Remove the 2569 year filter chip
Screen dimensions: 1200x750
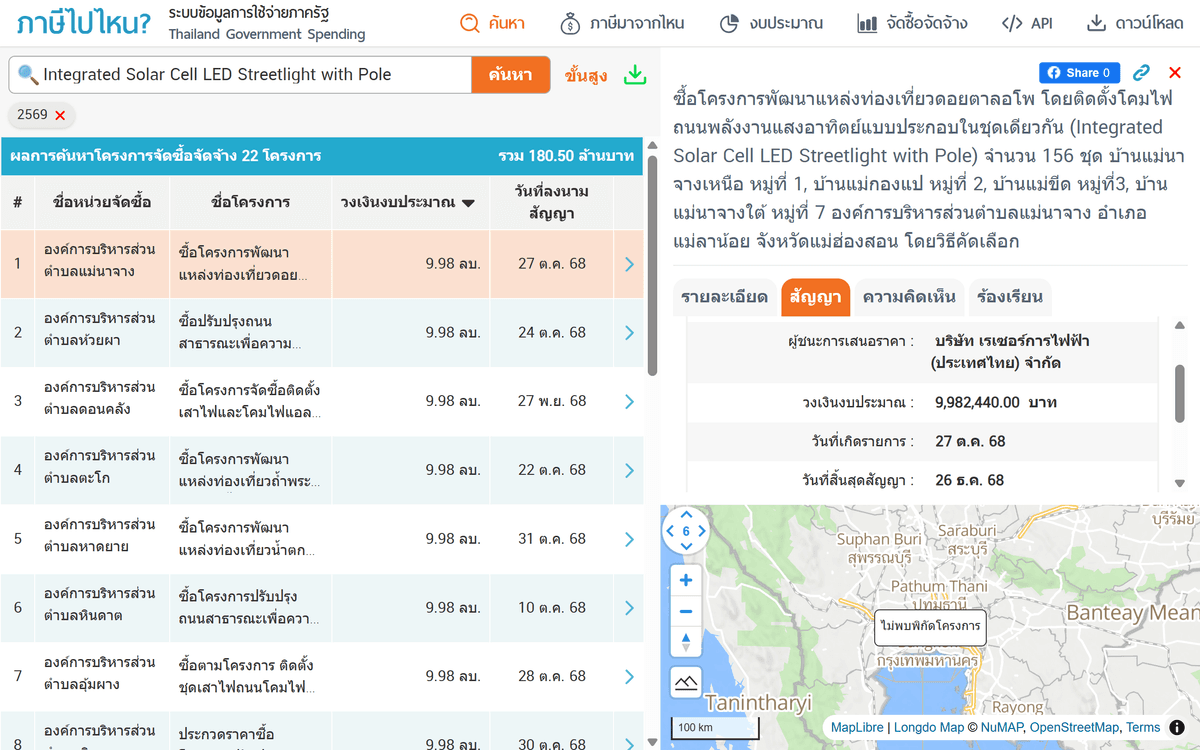pos(60,115)
